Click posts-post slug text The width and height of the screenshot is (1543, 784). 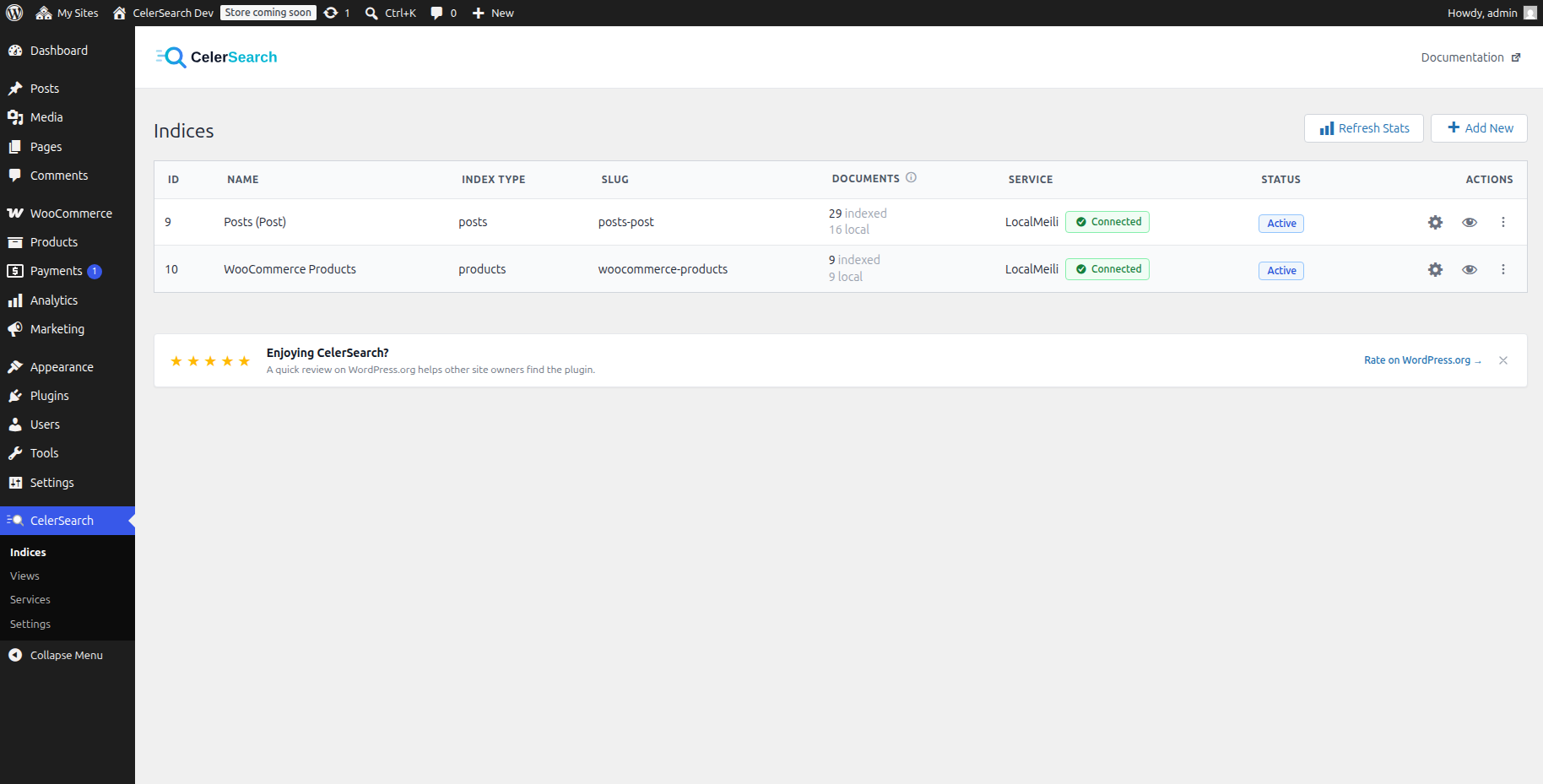tap(626, 222)
